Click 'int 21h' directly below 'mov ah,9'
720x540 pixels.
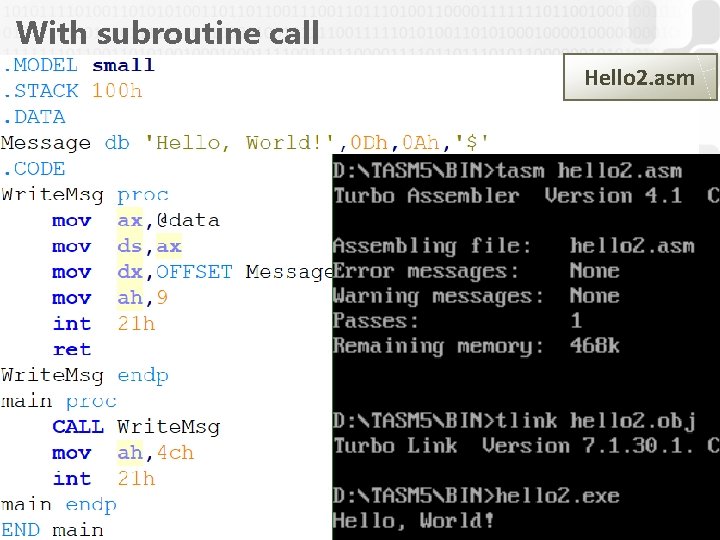(104, 323)
